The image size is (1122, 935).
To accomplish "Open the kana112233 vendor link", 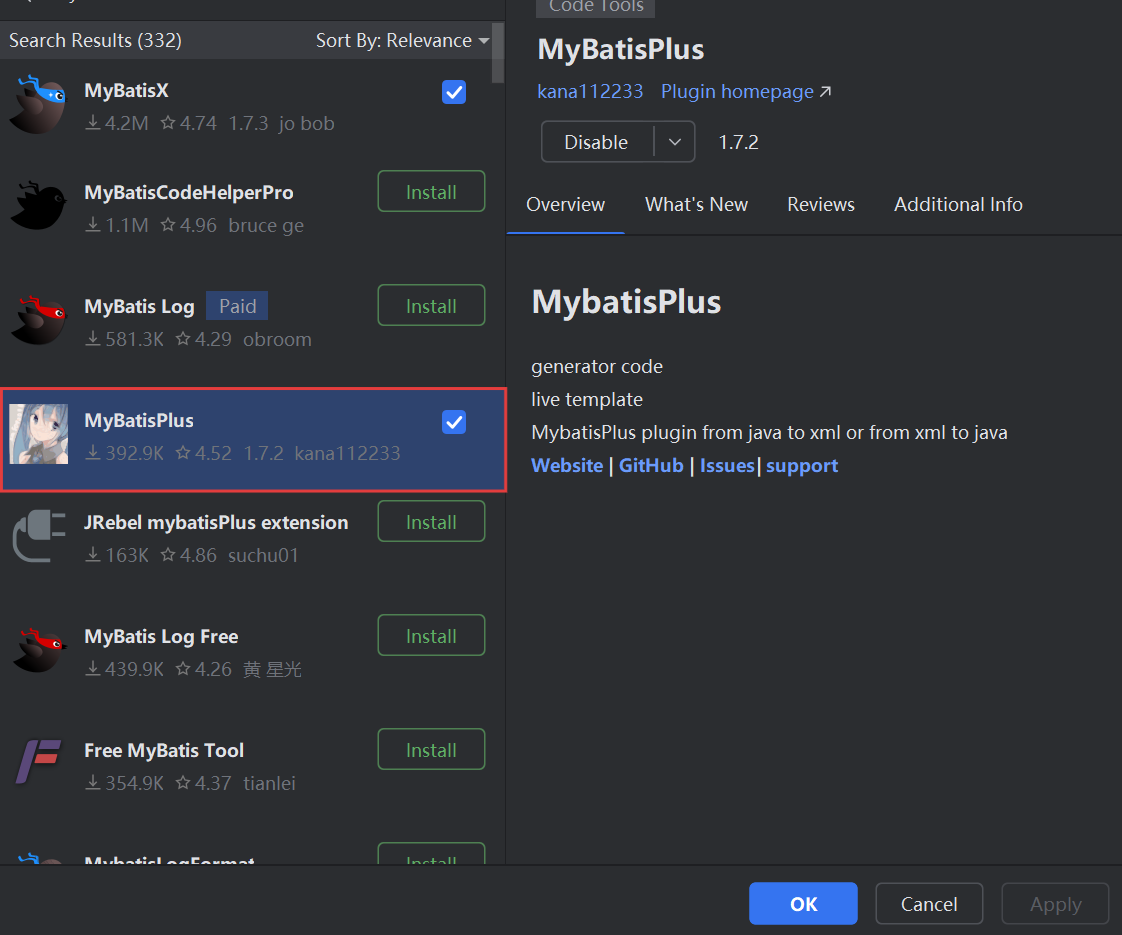I will click(x=590, y=92).
